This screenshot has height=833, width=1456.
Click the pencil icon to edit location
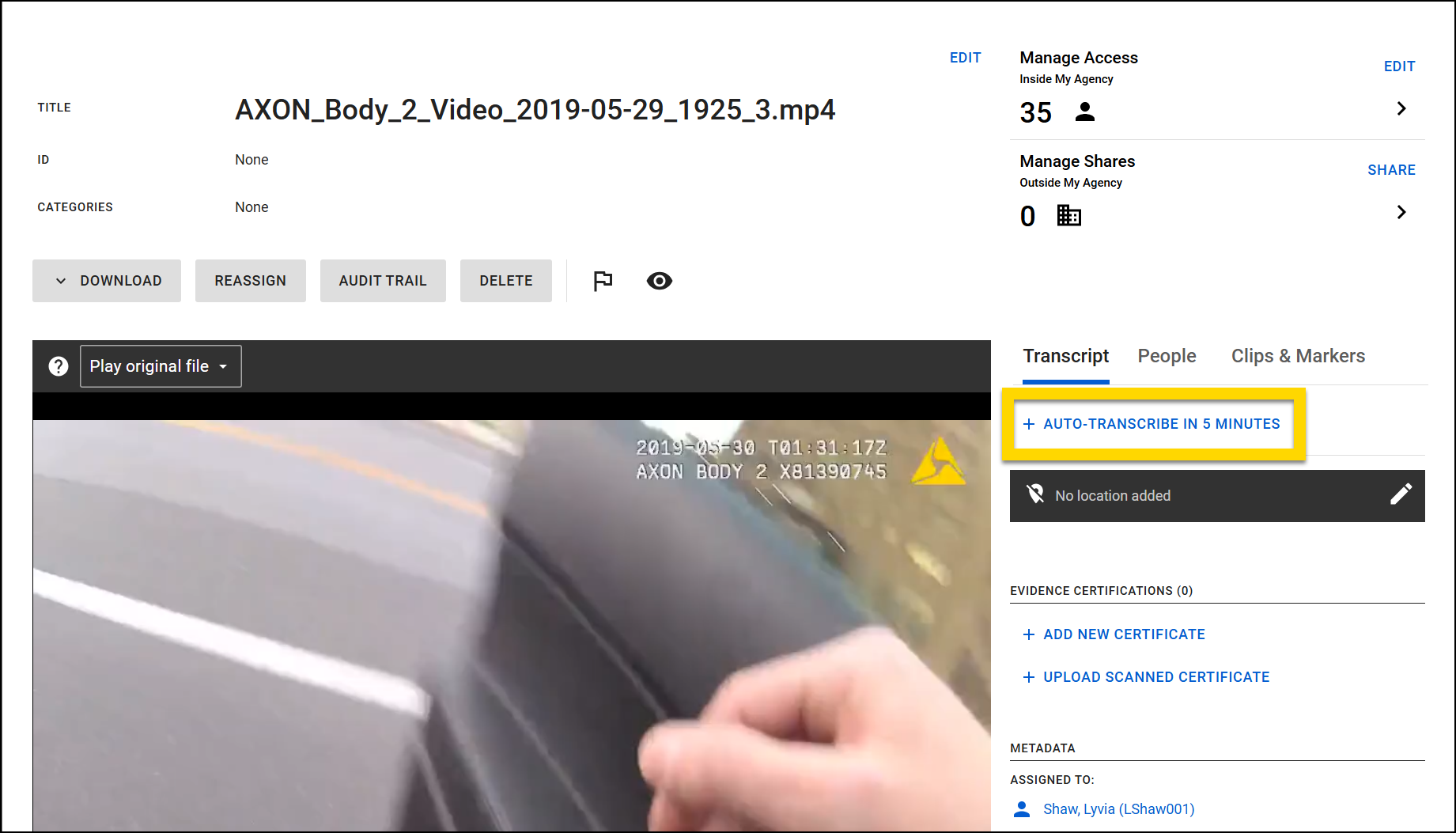click(x=1401, y=495)
